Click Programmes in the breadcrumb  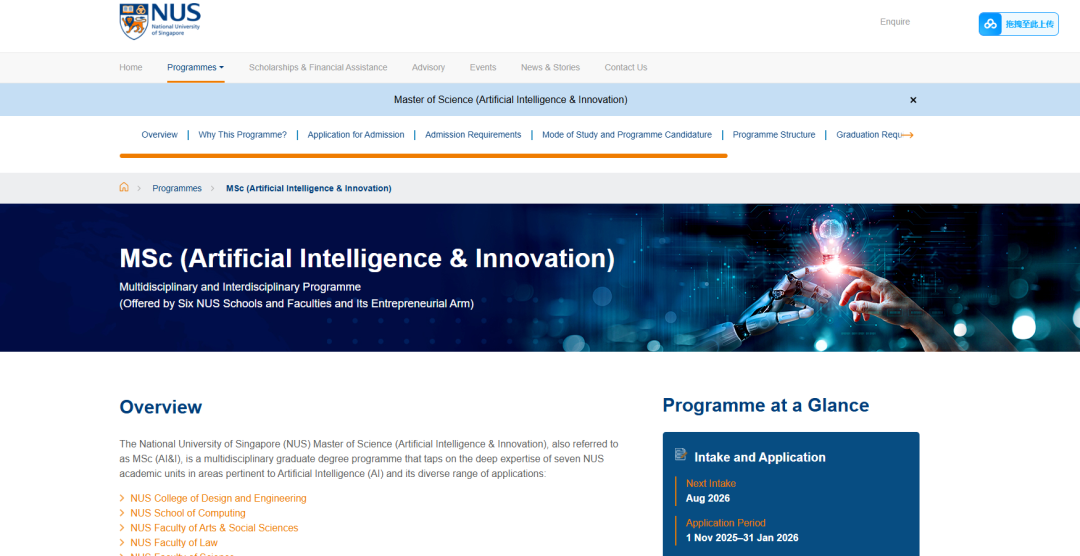tap(177, 188)
